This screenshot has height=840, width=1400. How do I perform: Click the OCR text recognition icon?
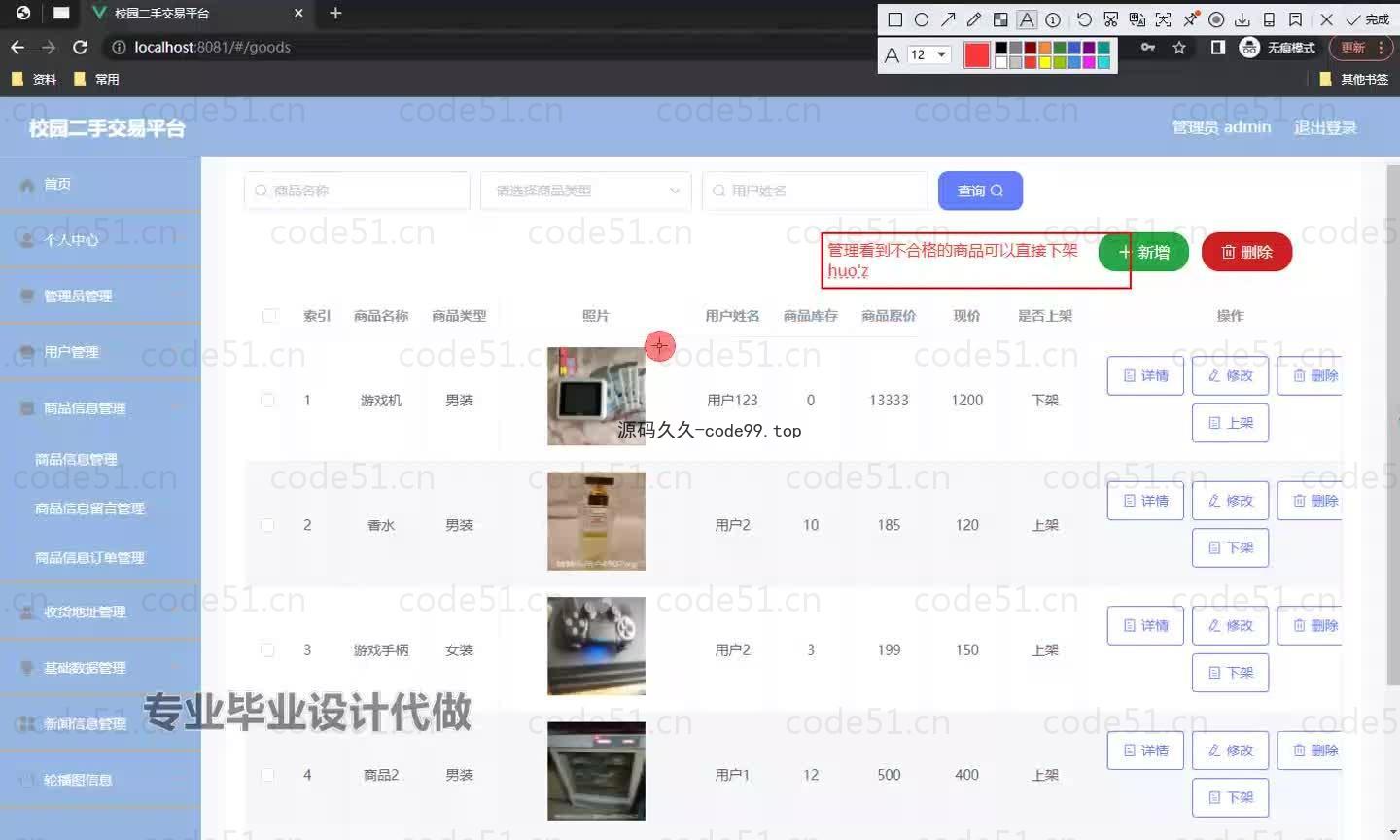click(1163, 19)
